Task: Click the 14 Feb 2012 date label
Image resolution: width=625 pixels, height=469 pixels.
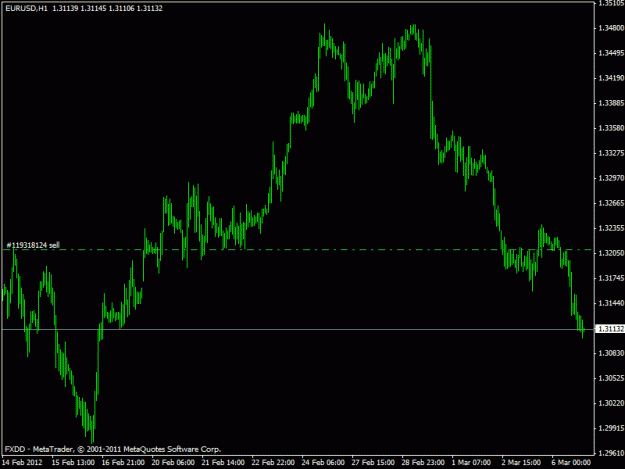Action: click(22, 463)
